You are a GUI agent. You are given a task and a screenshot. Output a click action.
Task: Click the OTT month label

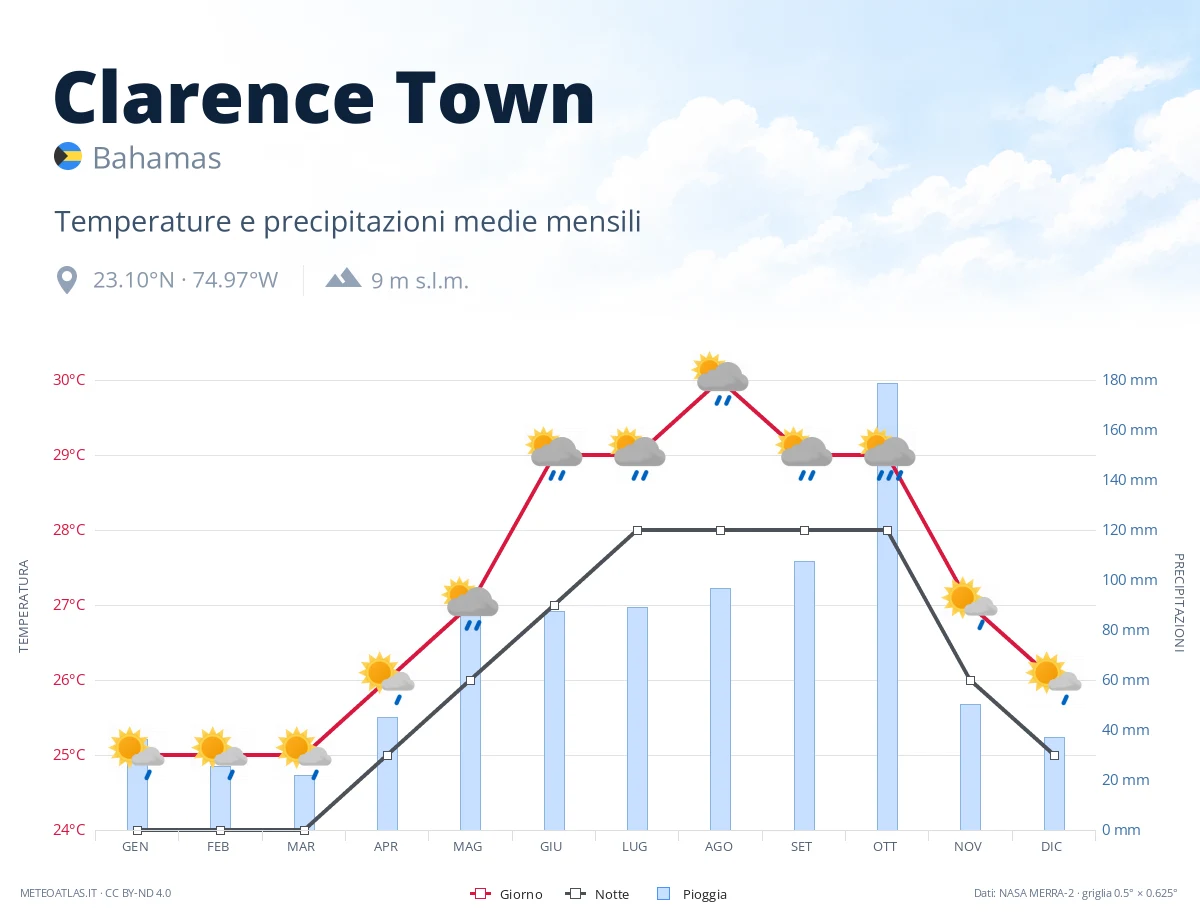click(885, 847)
